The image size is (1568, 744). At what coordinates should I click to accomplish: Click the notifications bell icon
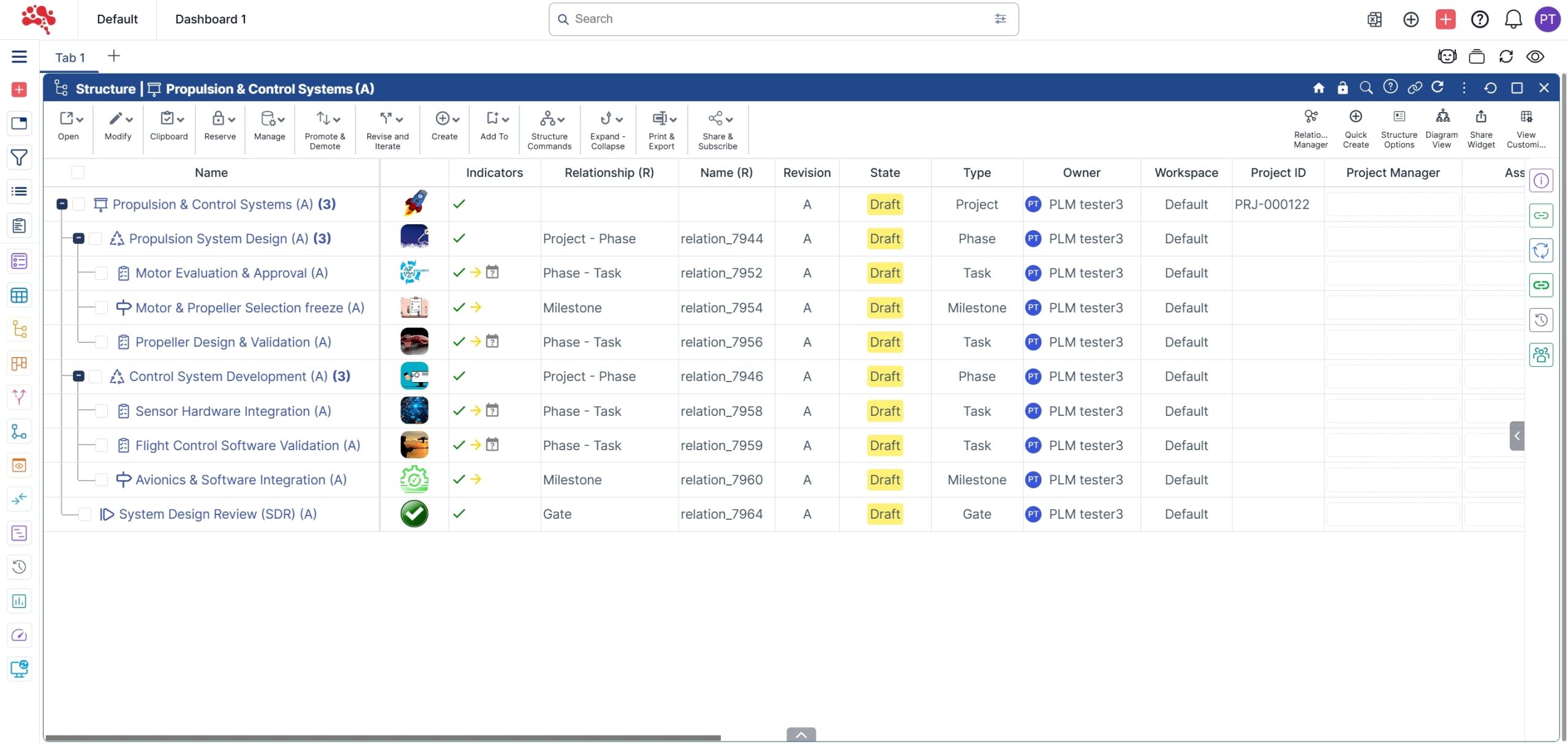[1513, 19]
